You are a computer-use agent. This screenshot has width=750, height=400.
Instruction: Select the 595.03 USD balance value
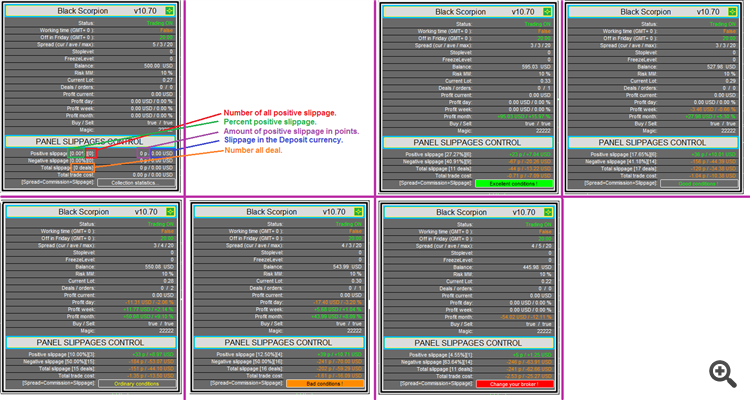(x=536, y=67)
